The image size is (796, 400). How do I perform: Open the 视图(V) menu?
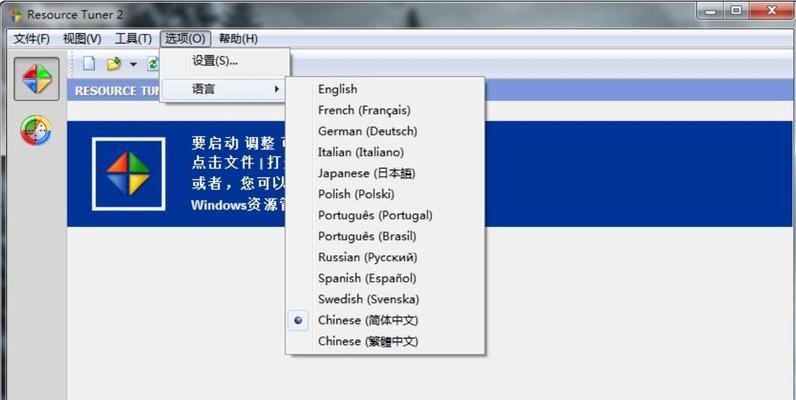click(x=82, y=39)
